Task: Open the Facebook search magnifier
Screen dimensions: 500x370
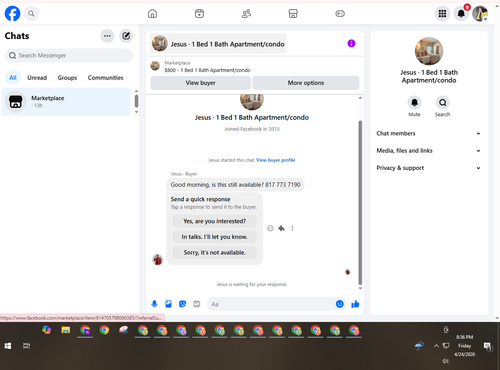Action: (31, 14)
